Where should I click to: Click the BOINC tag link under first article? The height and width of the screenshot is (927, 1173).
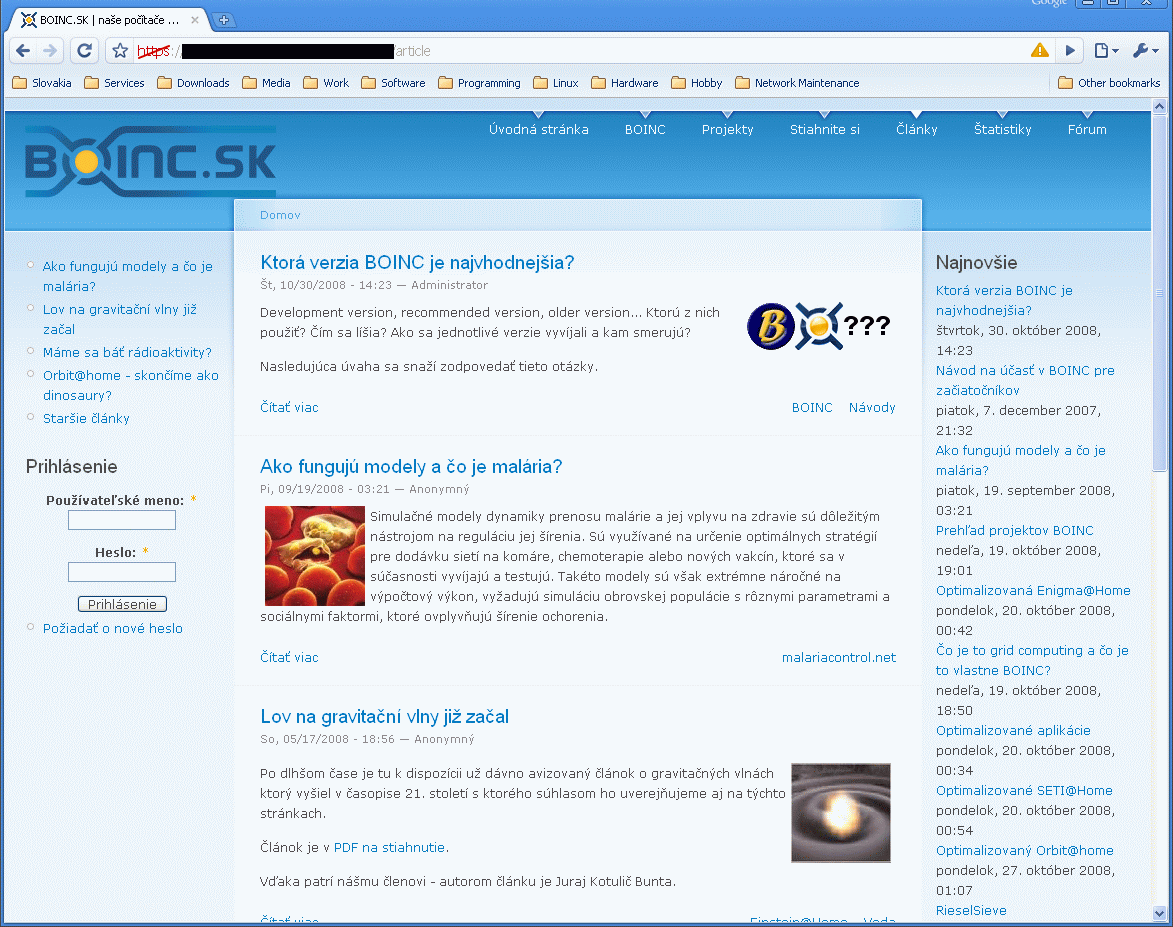(x=812, y=408)
